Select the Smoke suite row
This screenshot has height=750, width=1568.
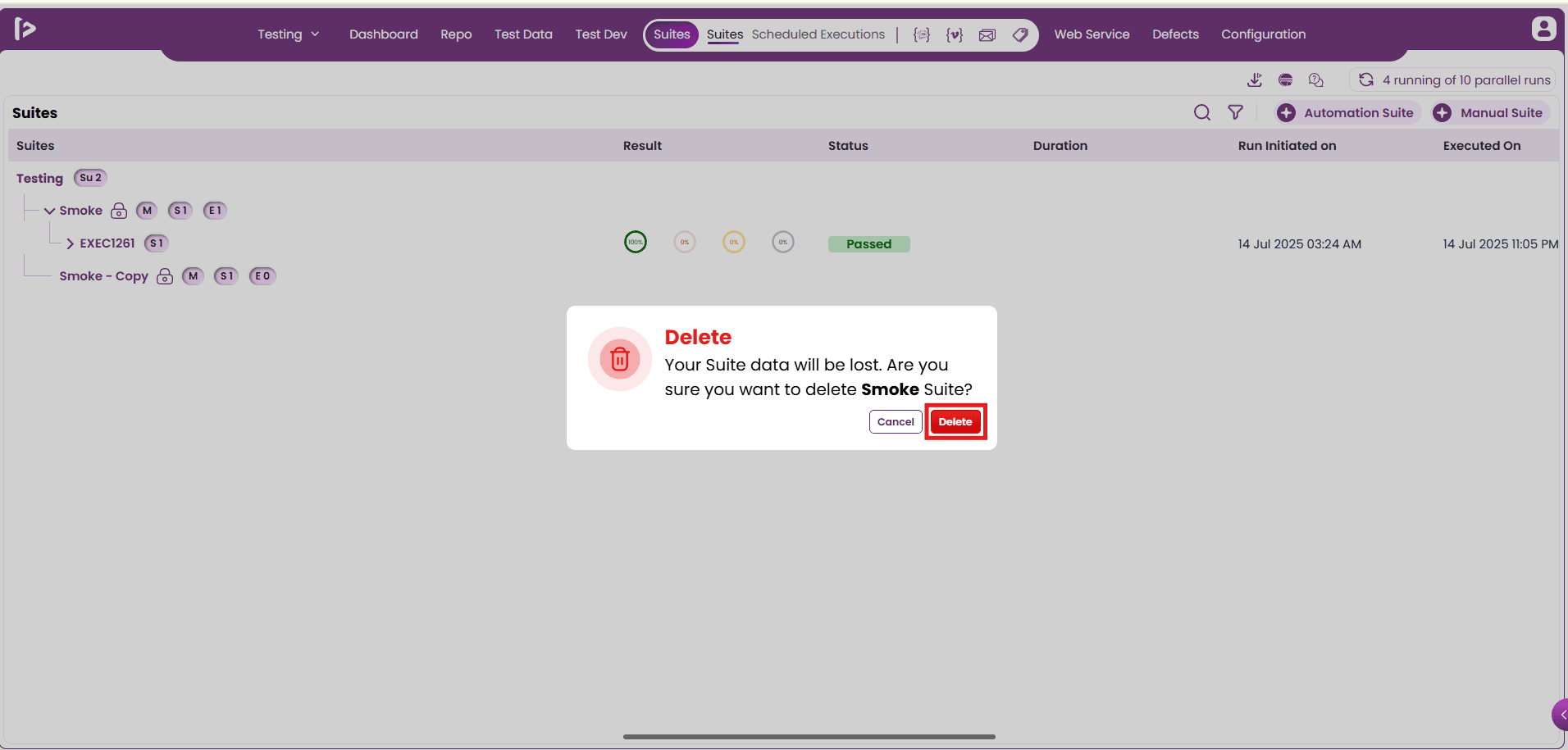pyautogui.click(x=80, y=211)
